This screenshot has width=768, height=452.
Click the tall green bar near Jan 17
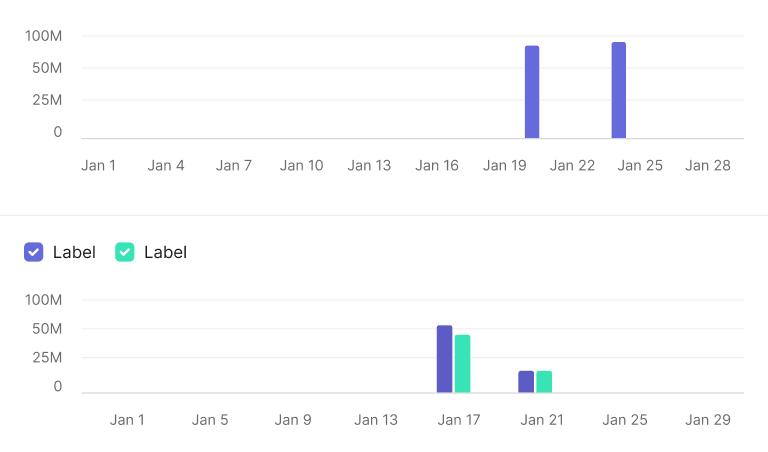(462, 364)
